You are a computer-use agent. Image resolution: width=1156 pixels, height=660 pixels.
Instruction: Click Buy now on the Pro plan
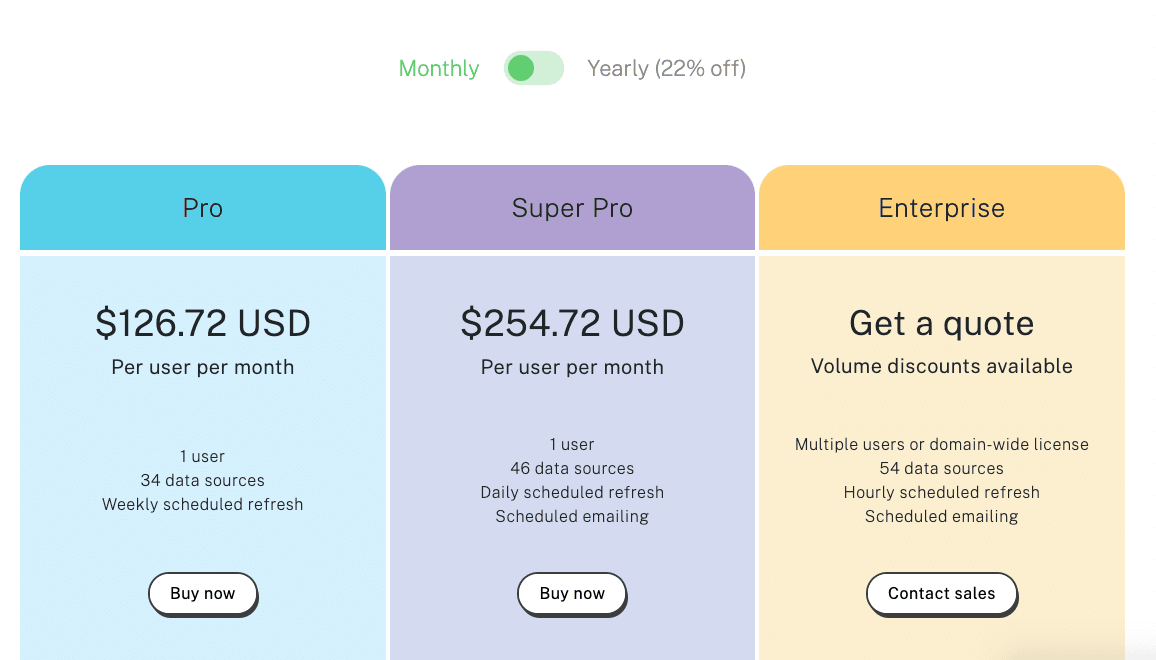tap(203, 593)
